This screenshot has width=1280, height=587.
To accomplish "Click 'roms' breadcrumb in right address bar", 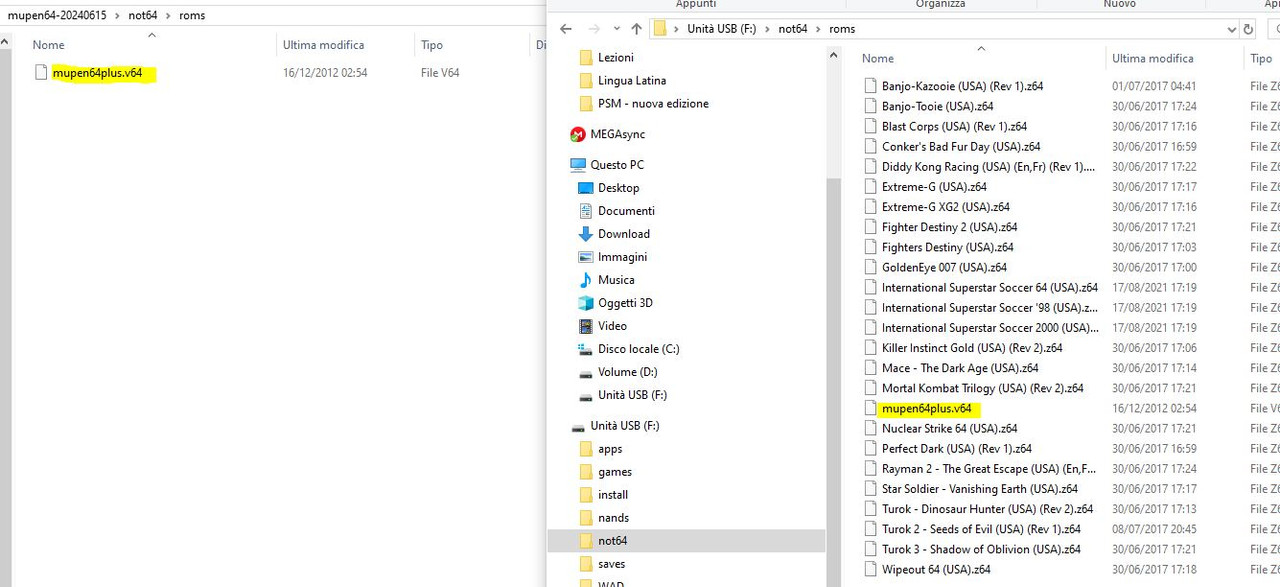I will pyautogui.click(x=842, y=29).
